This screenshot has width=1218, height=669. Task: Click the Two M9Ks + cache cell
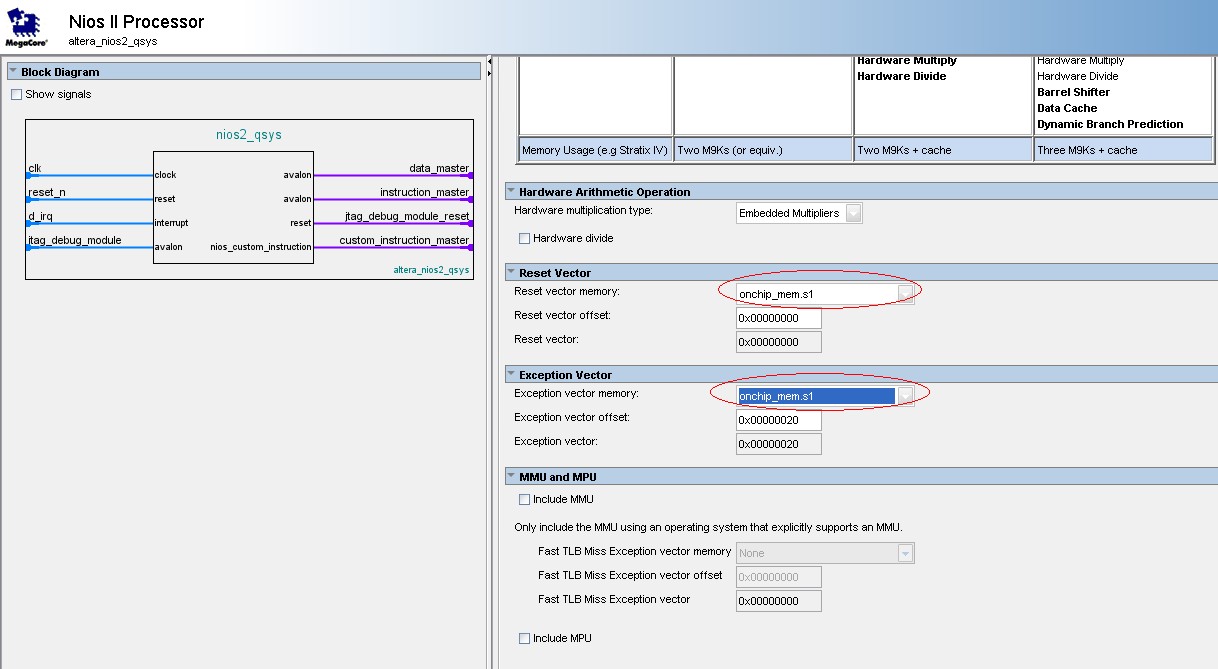tap(943, 150)
